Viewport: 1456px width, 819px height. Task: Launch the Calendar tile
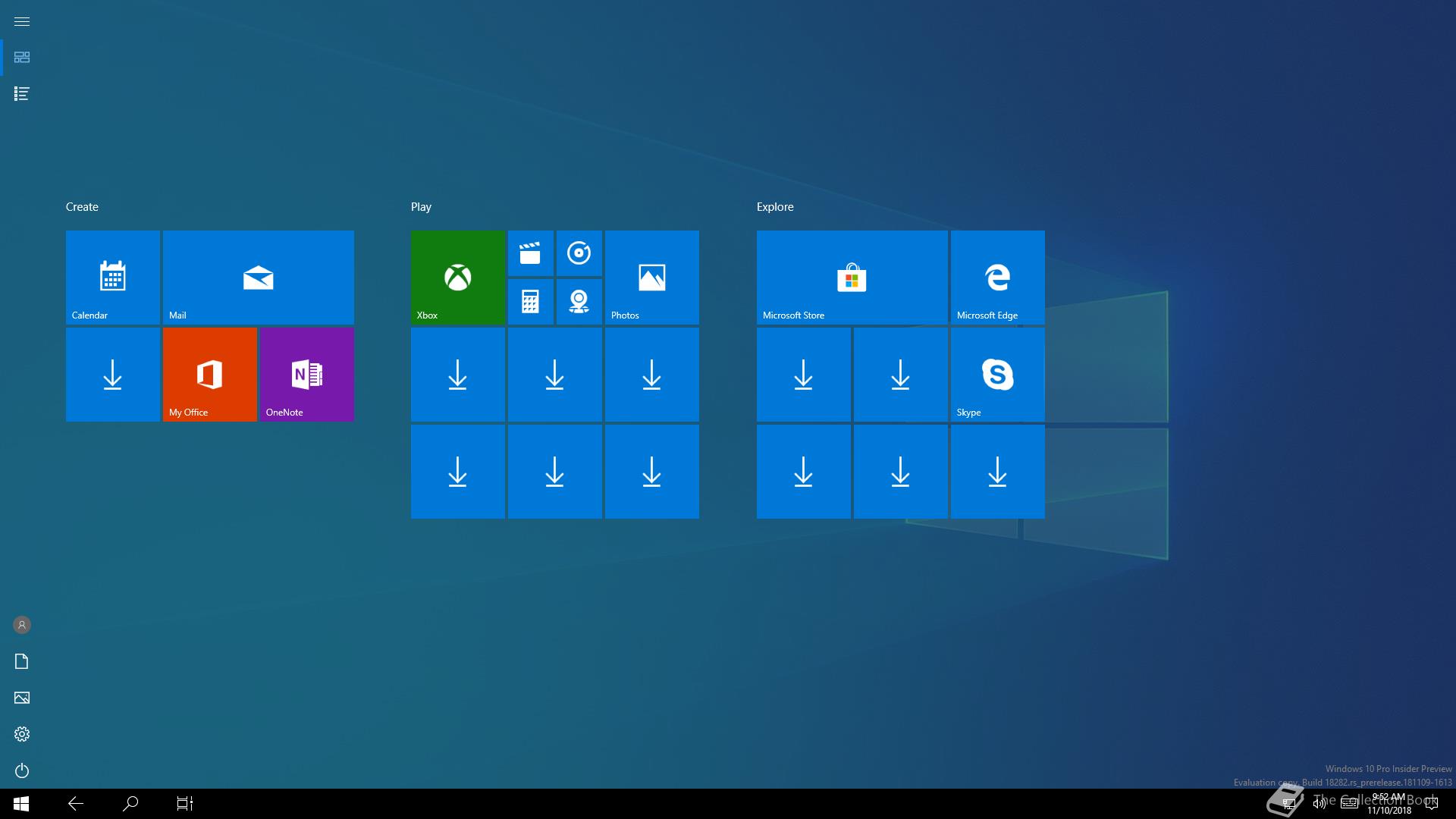pos(113,278)
